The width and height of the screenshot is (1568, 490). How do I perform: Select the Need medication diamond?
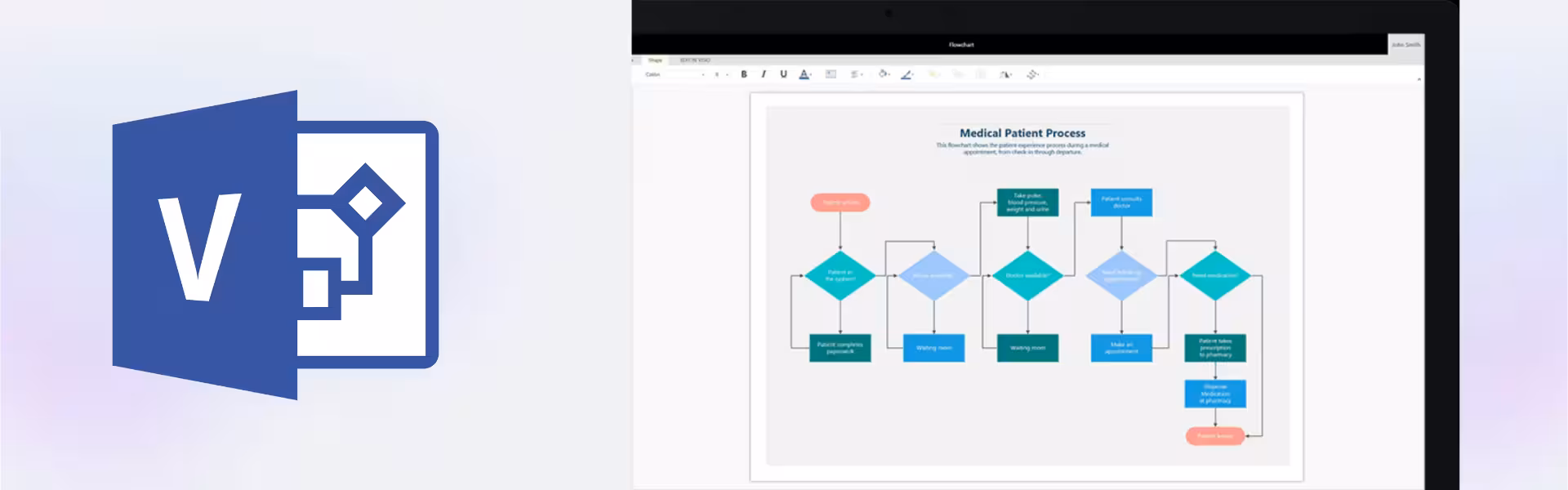tap(1215, 276)
